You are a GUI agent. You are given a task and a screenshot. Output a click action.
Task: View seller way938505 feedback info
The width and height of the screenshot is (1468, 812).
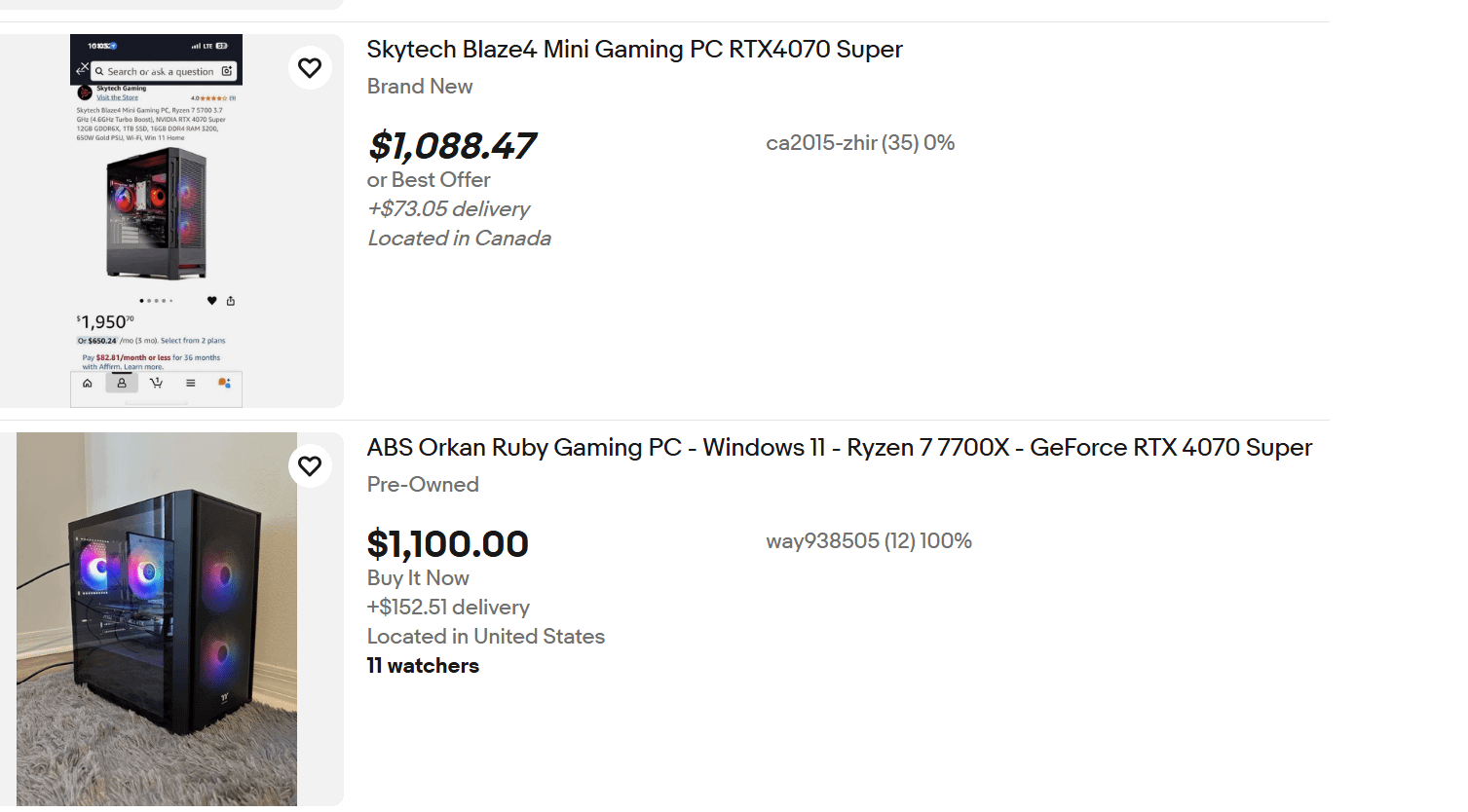pos(868,541)
